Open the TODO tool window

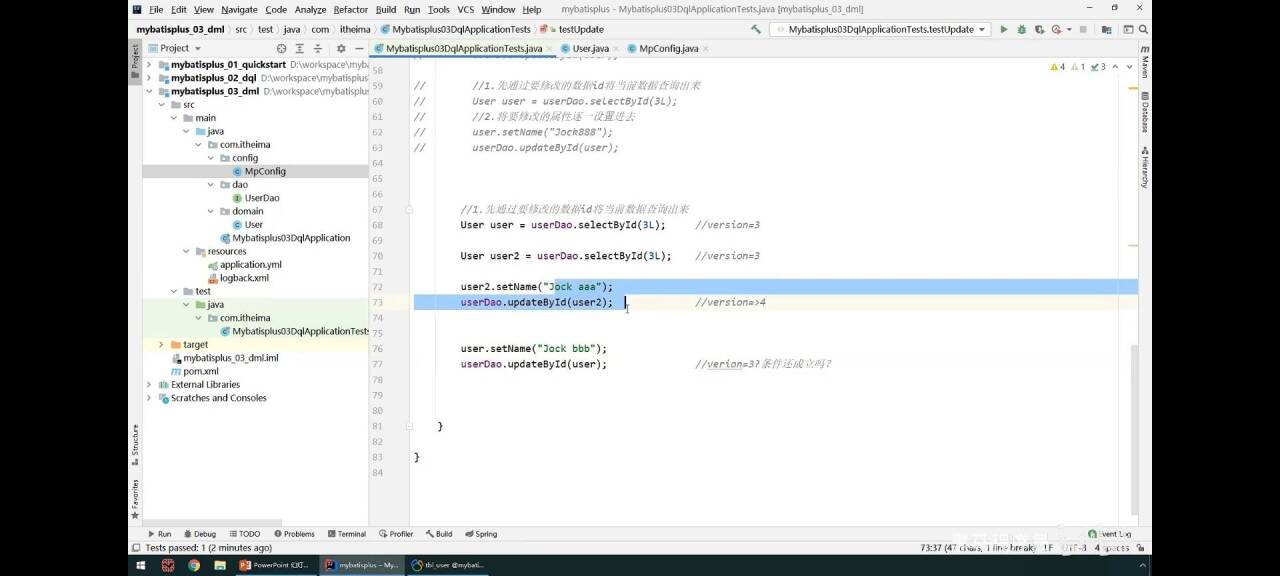click(244, 534)
